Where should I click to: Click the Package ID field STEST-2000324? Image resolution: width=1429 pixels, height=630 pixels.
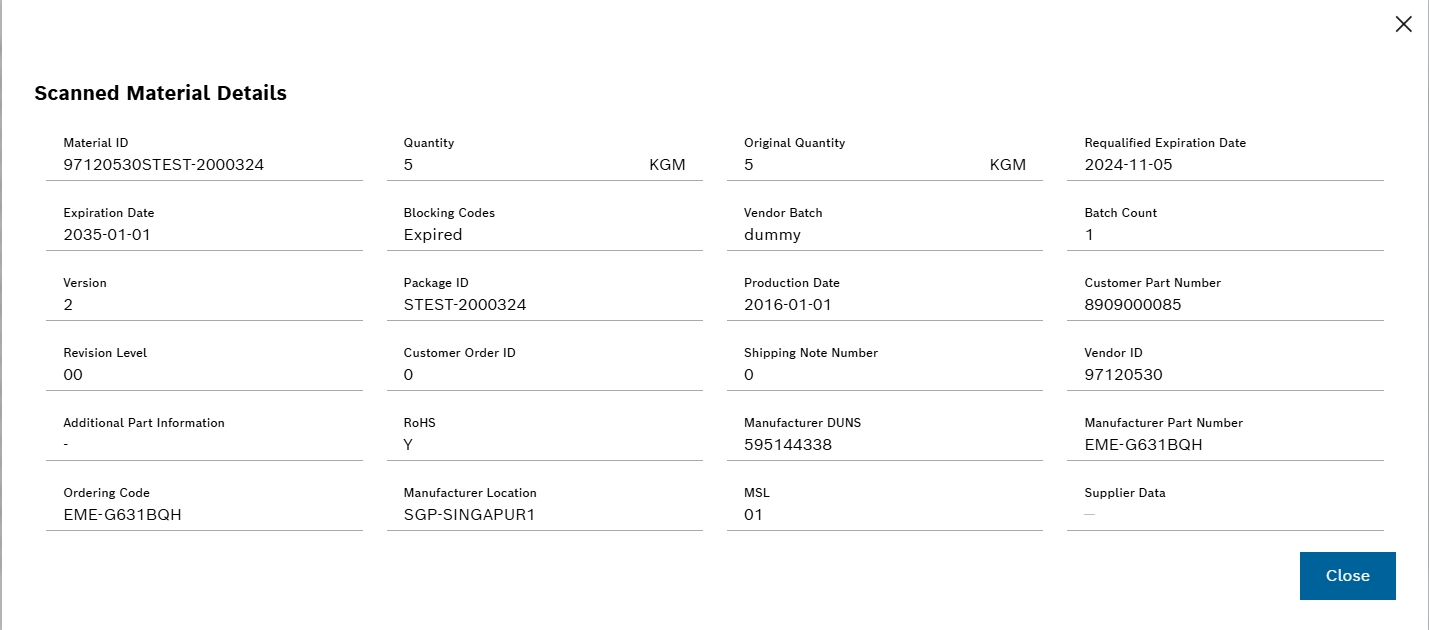tap(545, 296)
